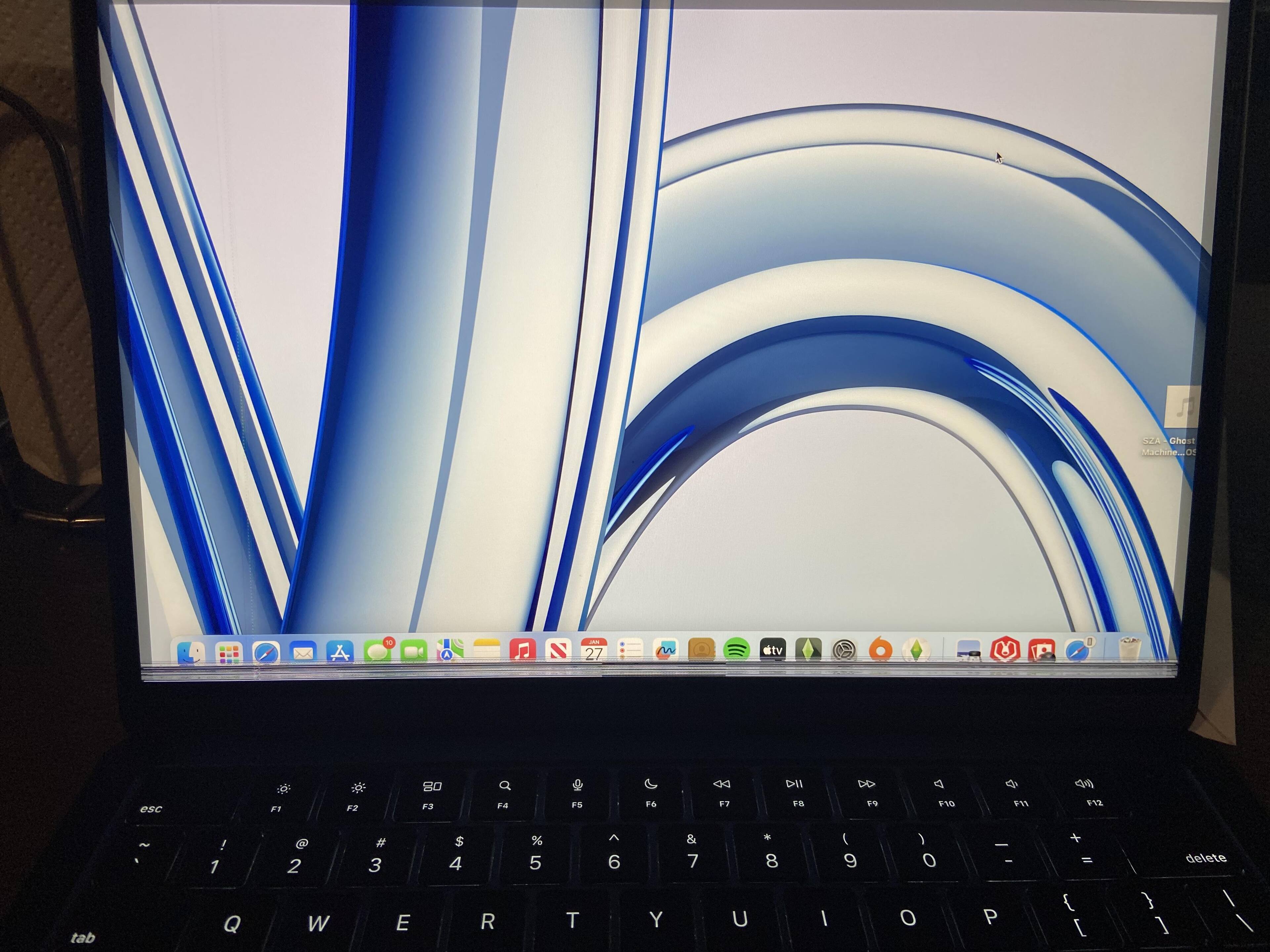Open System Settings gear icon

click(x=845, y=650)
